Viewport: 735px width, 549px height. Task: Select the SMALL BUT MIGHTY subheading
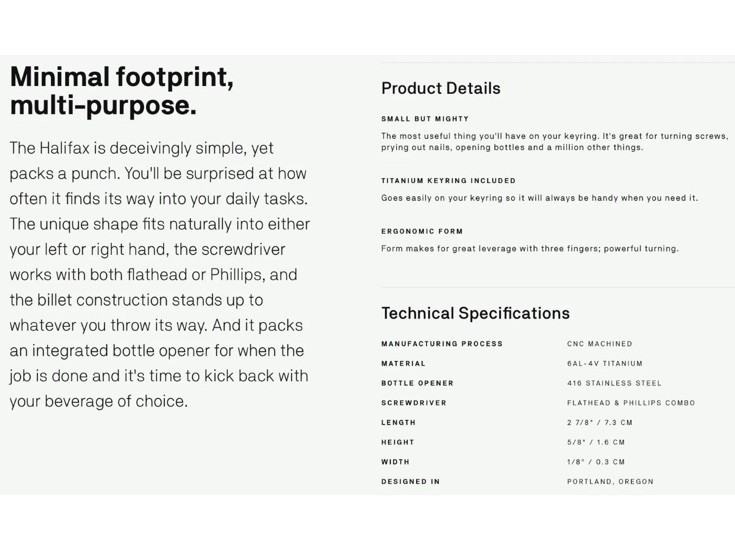point(425,119)
